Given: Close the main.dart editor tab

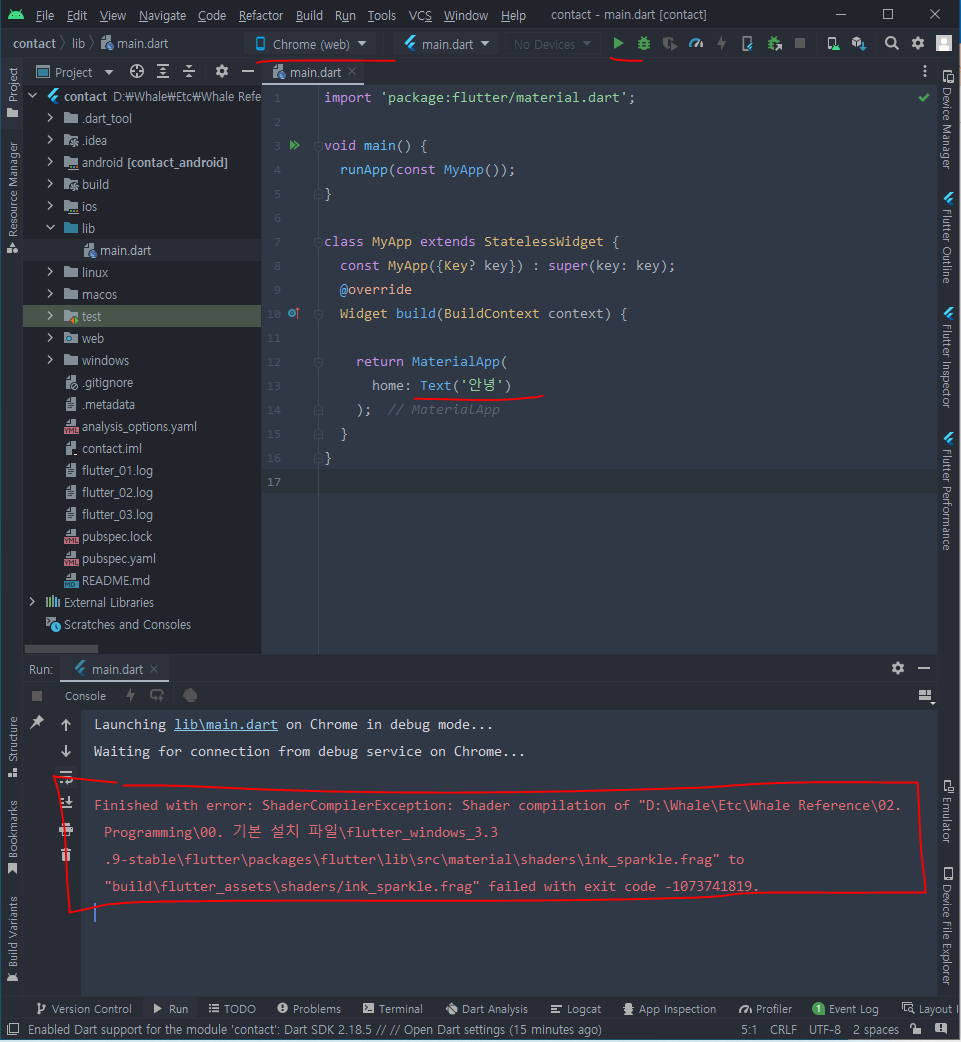Looking at the screenshot, I should point(352,71).
